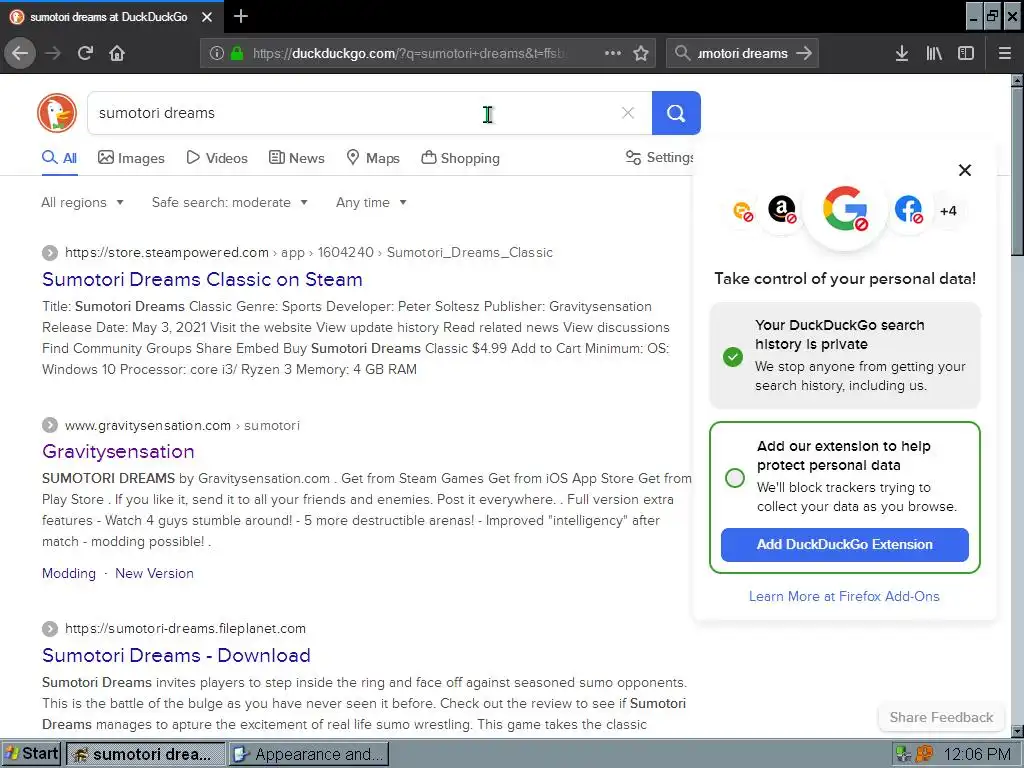Click the green padlock security icon
Image resolution: width=1024 pixels, height=768 pixels.
pos(237,53)
